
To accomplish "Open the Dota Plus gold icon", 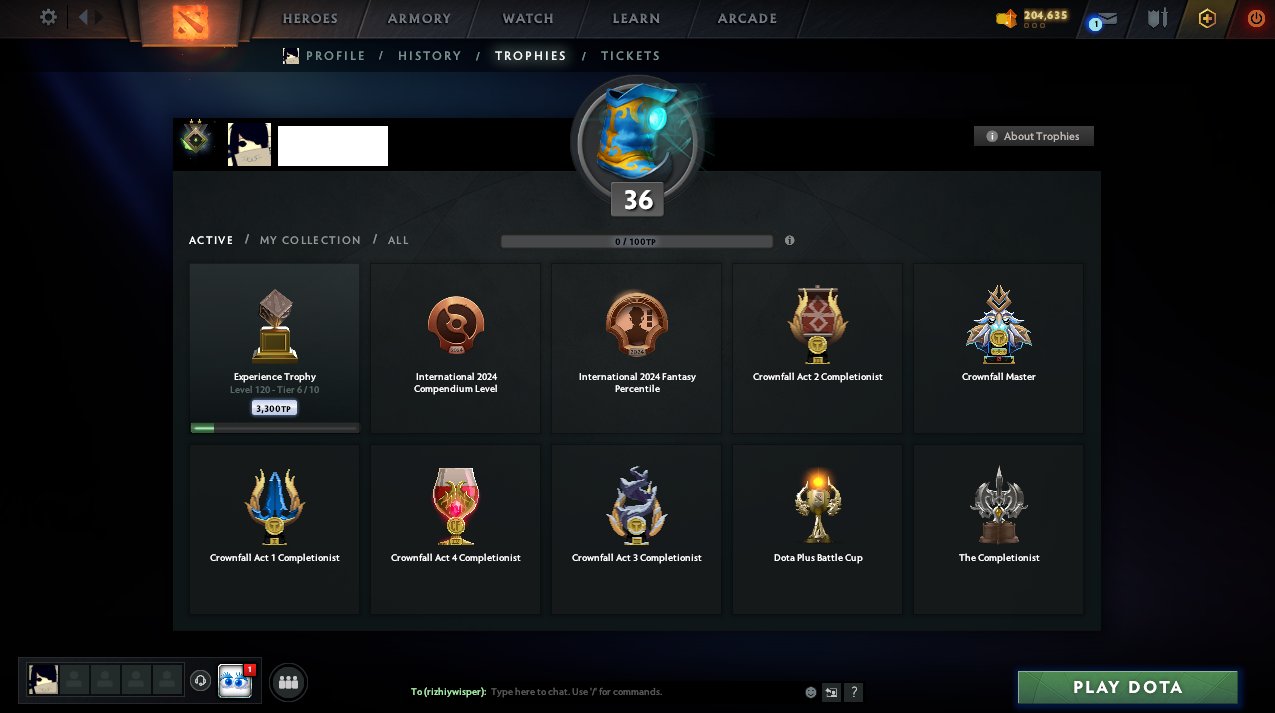I will pos(1207,18).
